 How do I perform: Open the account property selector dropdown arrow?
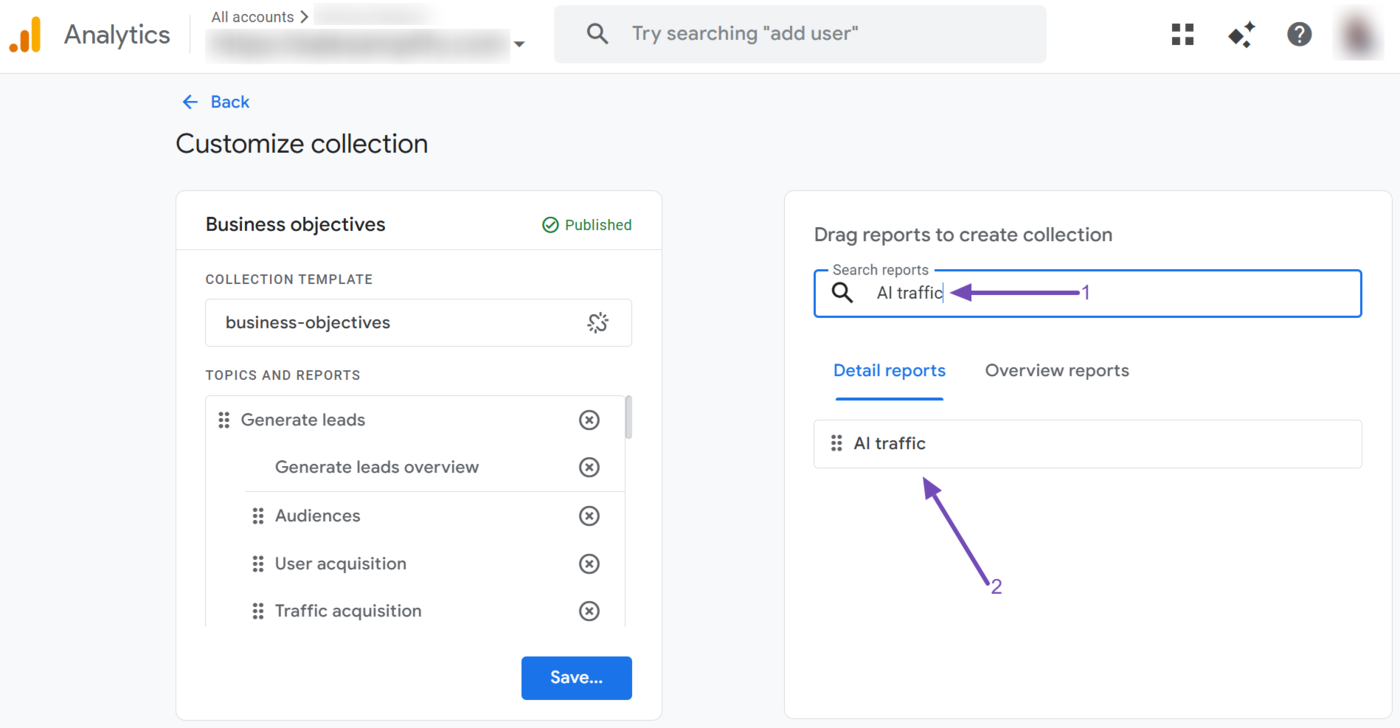(519, 44)
